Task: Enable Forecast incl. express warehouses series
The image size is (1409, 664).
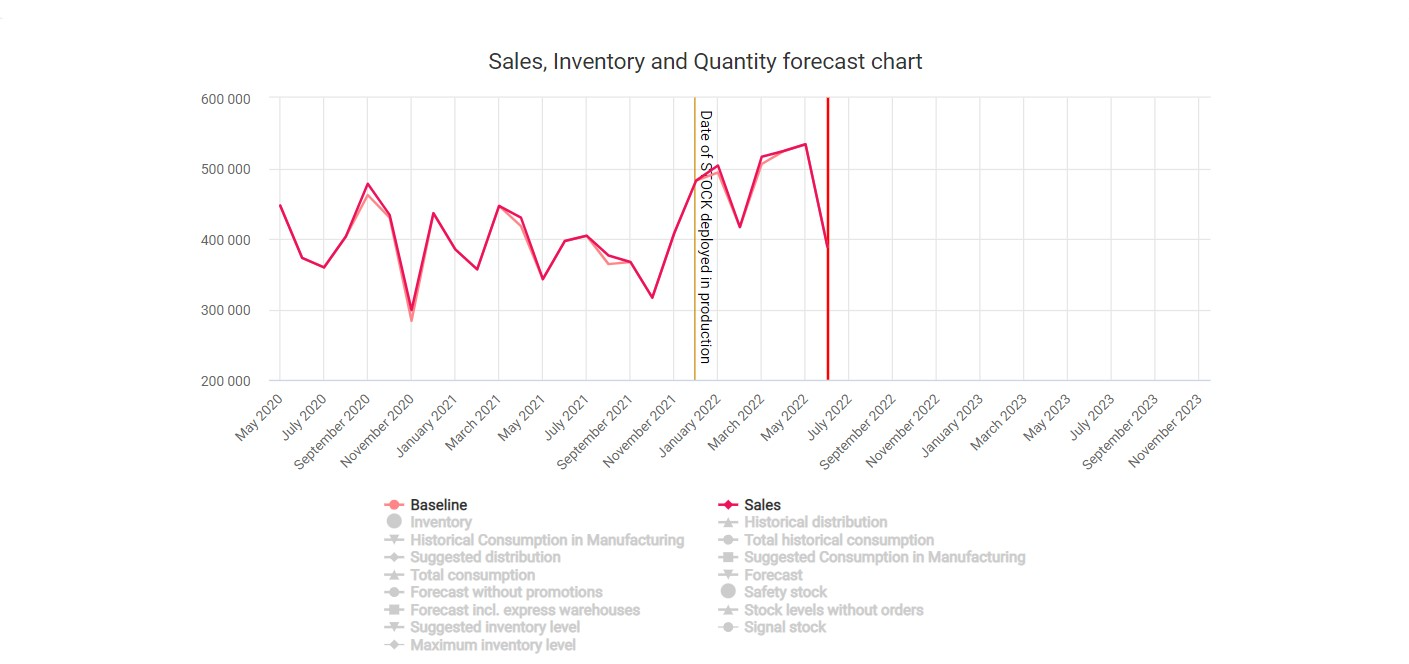Action: (524, 610)
